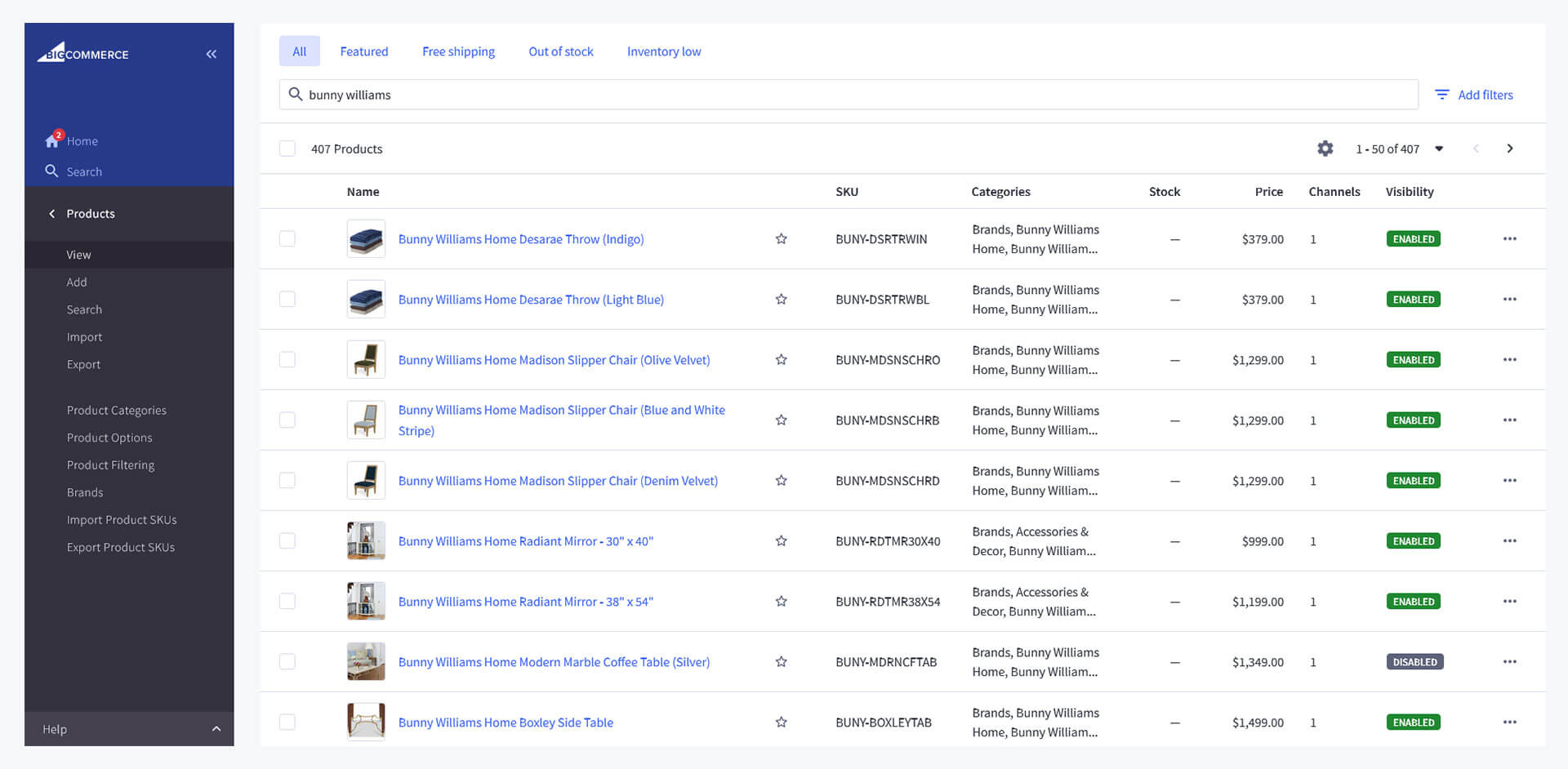Viewport: 1568px width, 769px height.
Task: Open the Out of stock tab
Action: (x=561, y=51)
